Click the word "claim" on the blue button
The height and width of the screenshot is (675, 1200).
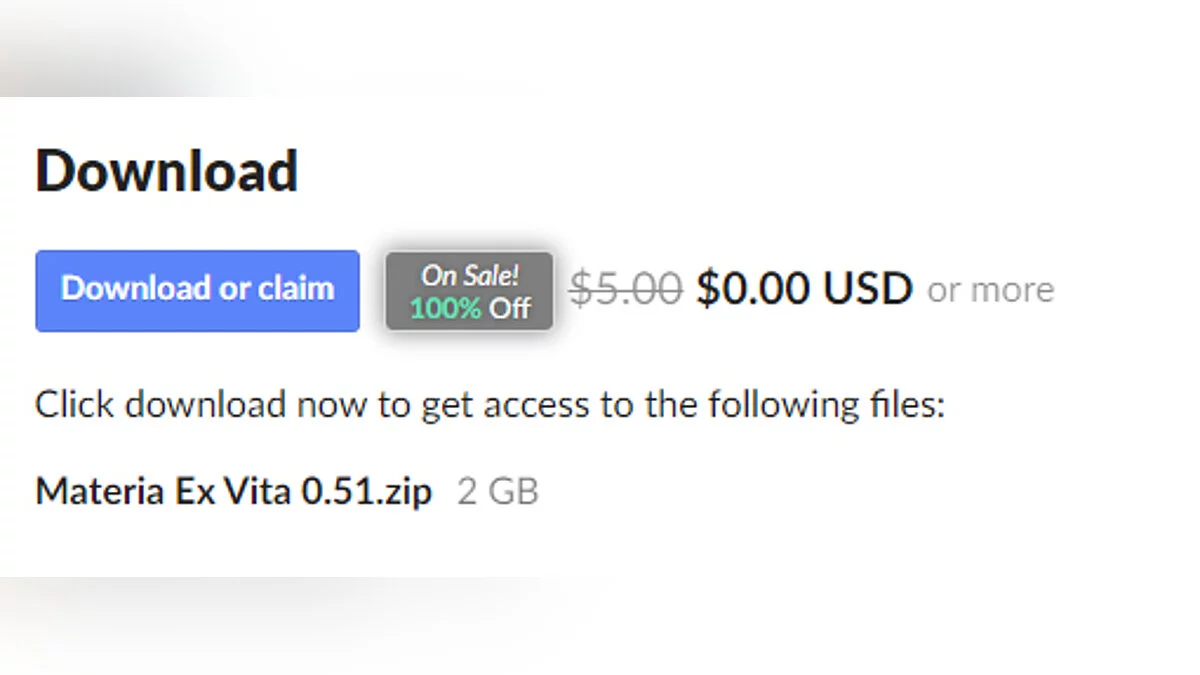tap(296, 288)
